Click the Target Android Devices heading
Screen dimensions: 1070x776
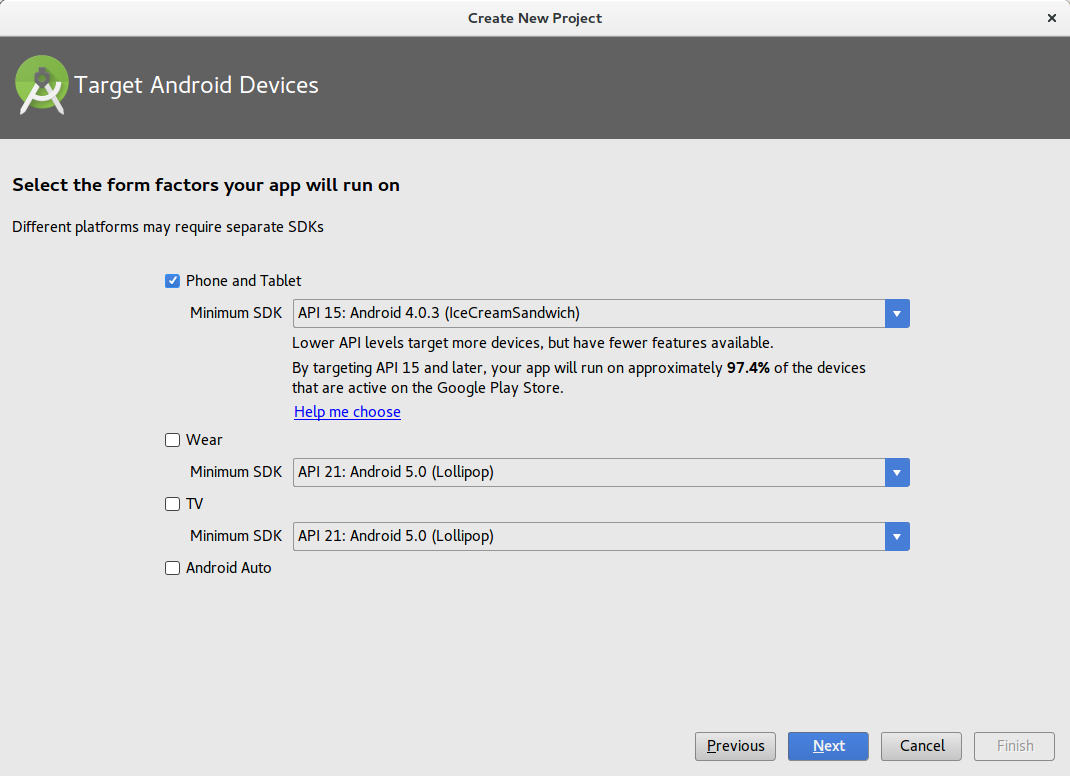point(197,85)
